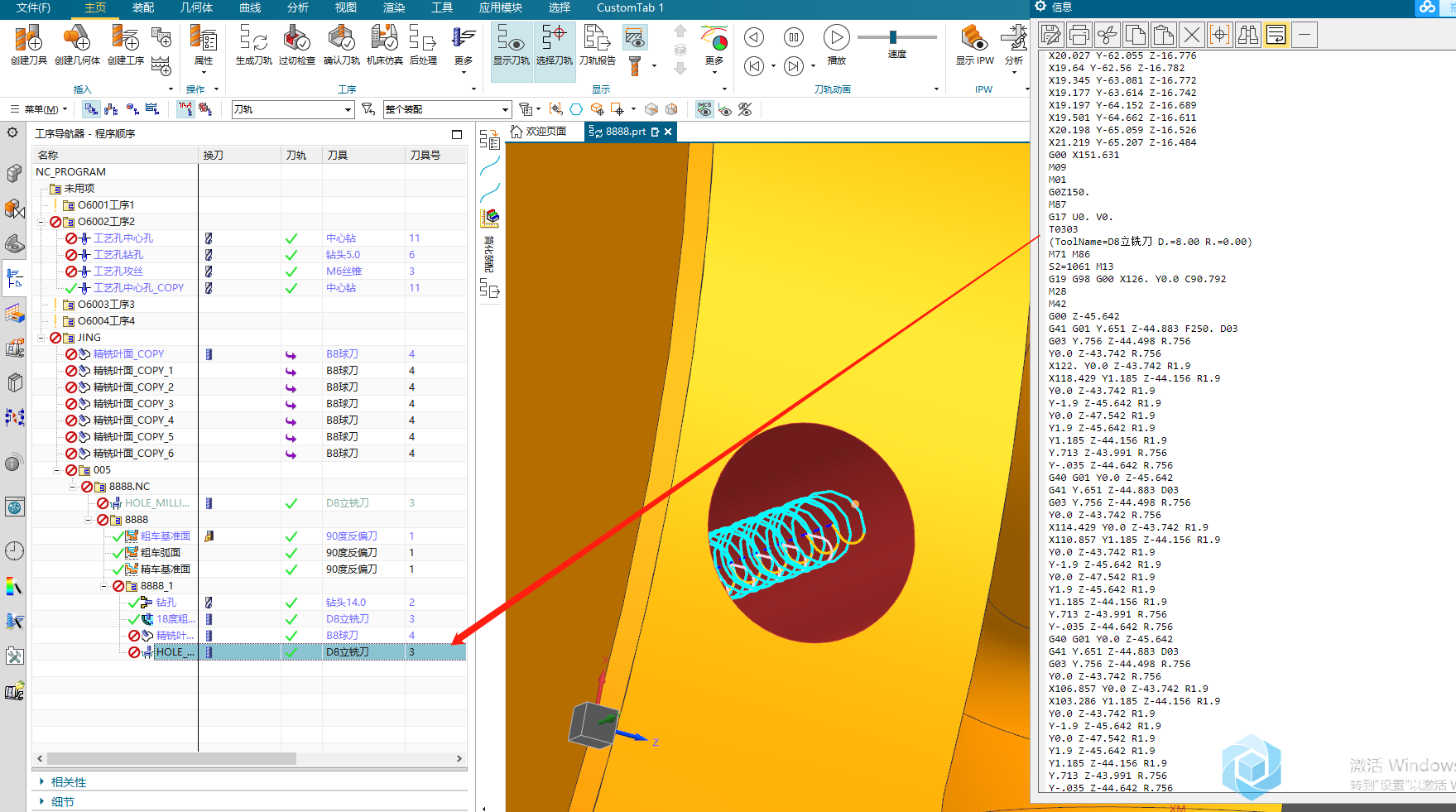This screenshot has width=1456, height=812.
Task: Toggle the geometry view icon
Action: [x=132, y=109]
